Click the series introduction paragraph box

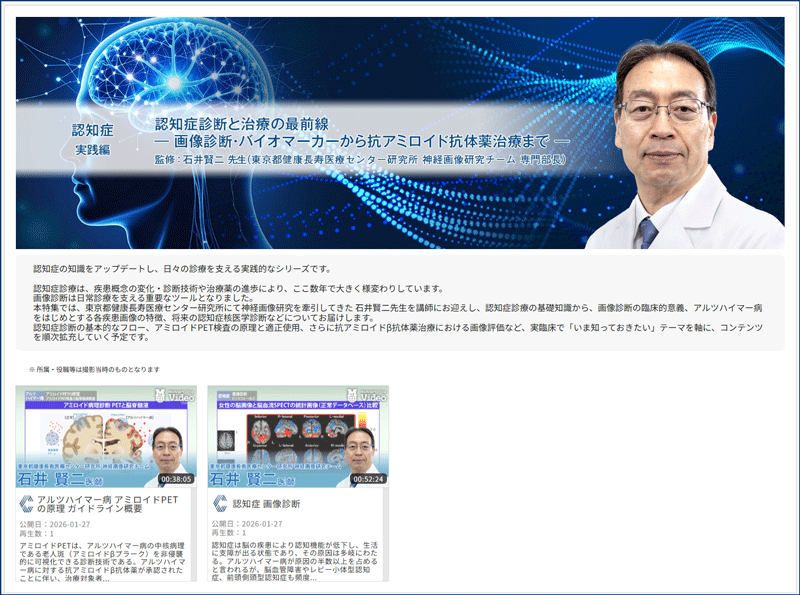[x=400, y=303]
